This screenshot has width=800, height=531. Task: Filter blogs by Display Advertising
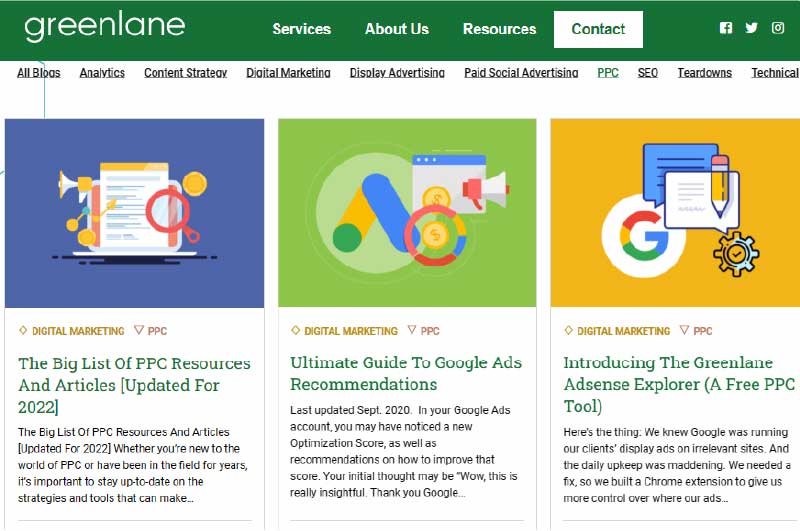(397, 73)
